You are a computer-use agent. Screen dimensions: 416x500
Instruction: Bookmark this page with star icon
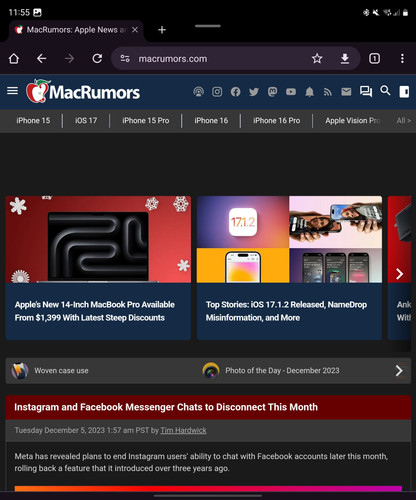pos(317,59)
